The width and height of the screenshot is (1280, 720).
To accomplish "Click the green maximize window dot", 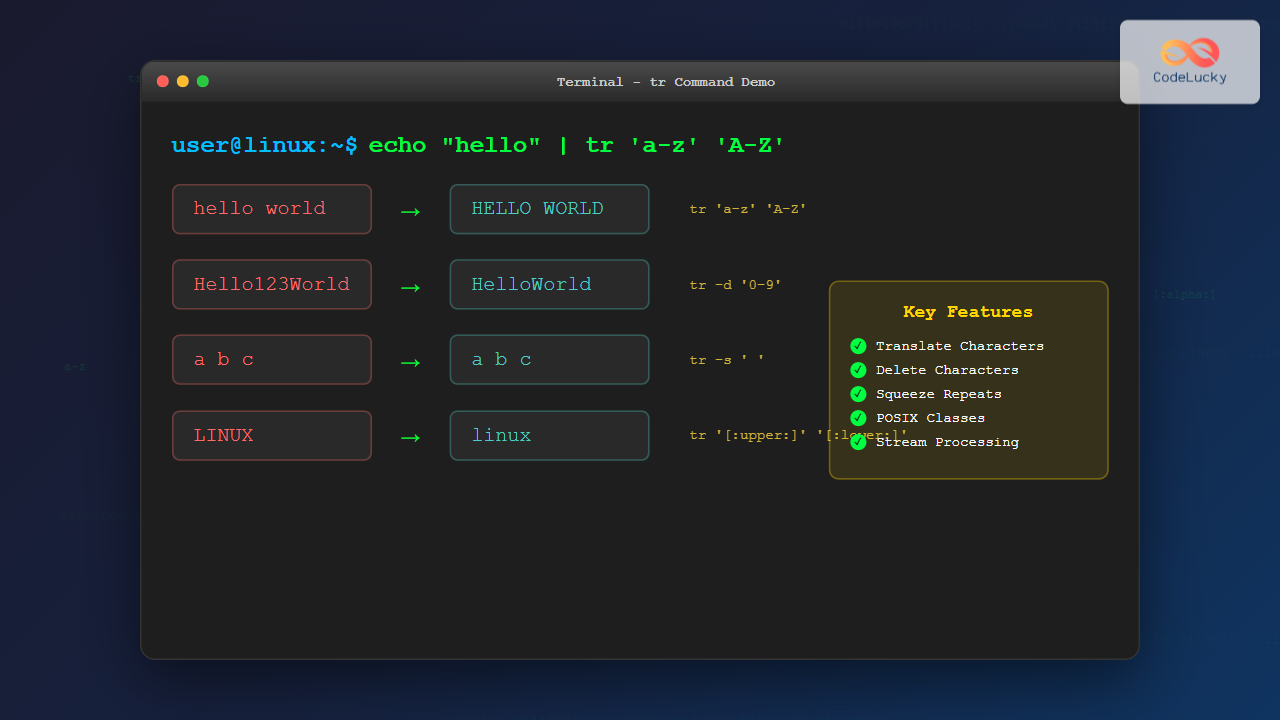I will pyautogui.click(x=203, y=81).
